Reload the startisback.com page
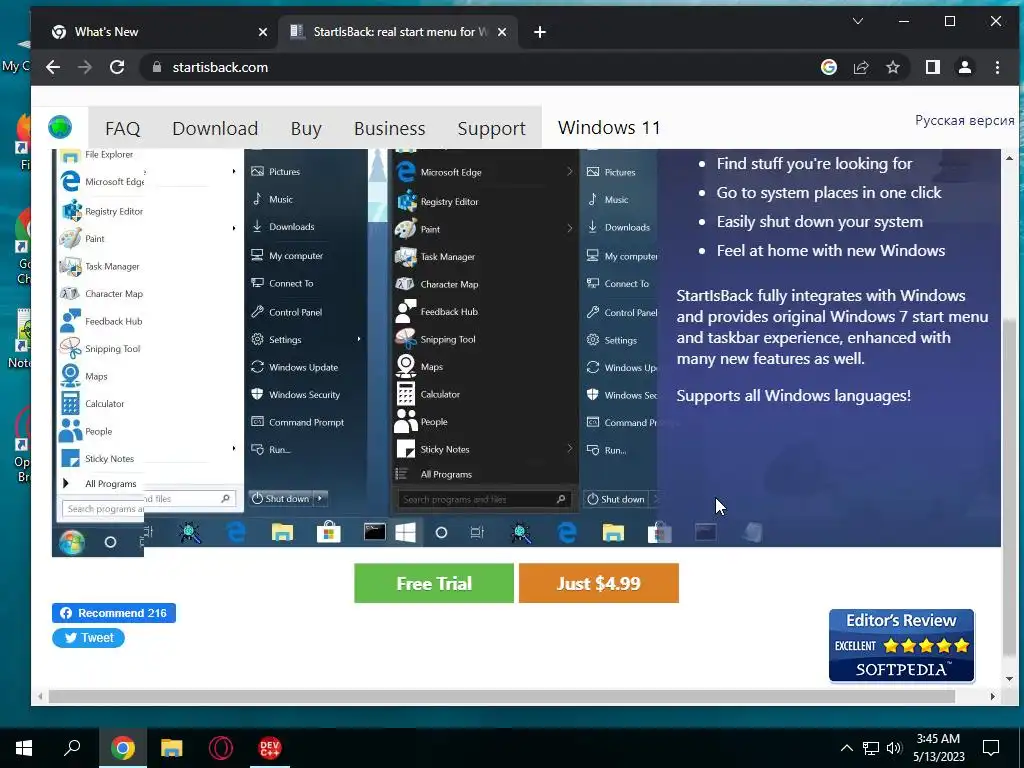Screen dimensions: 1024x768 coord(117,67)
